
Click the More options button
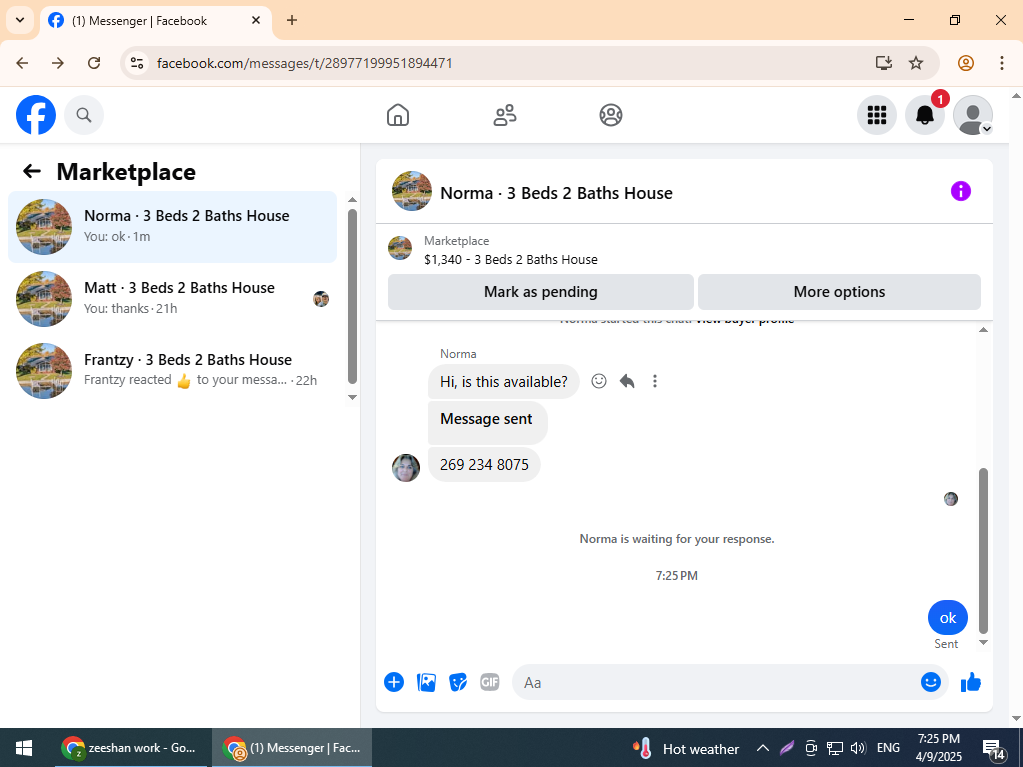839,292
